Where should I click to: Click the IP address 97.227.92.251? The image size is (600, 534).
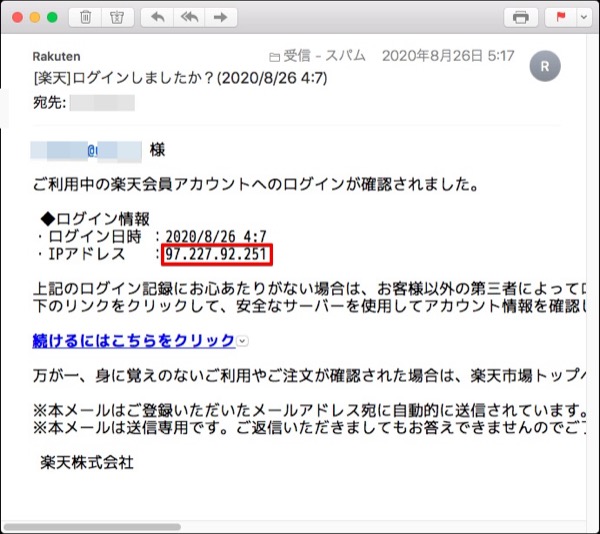(x=217, y=254)
